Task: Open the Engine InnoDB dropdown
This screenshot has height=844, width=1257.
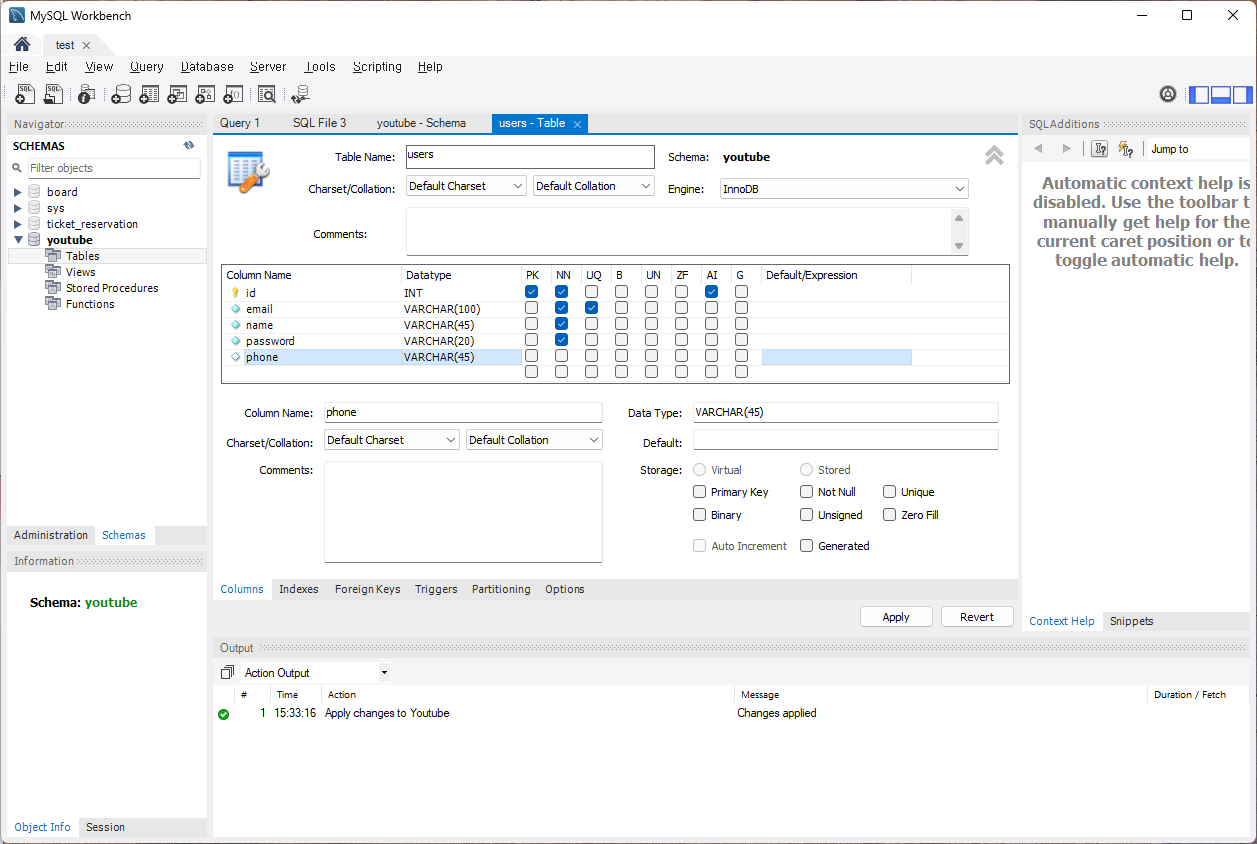Action: coord(844,189)
